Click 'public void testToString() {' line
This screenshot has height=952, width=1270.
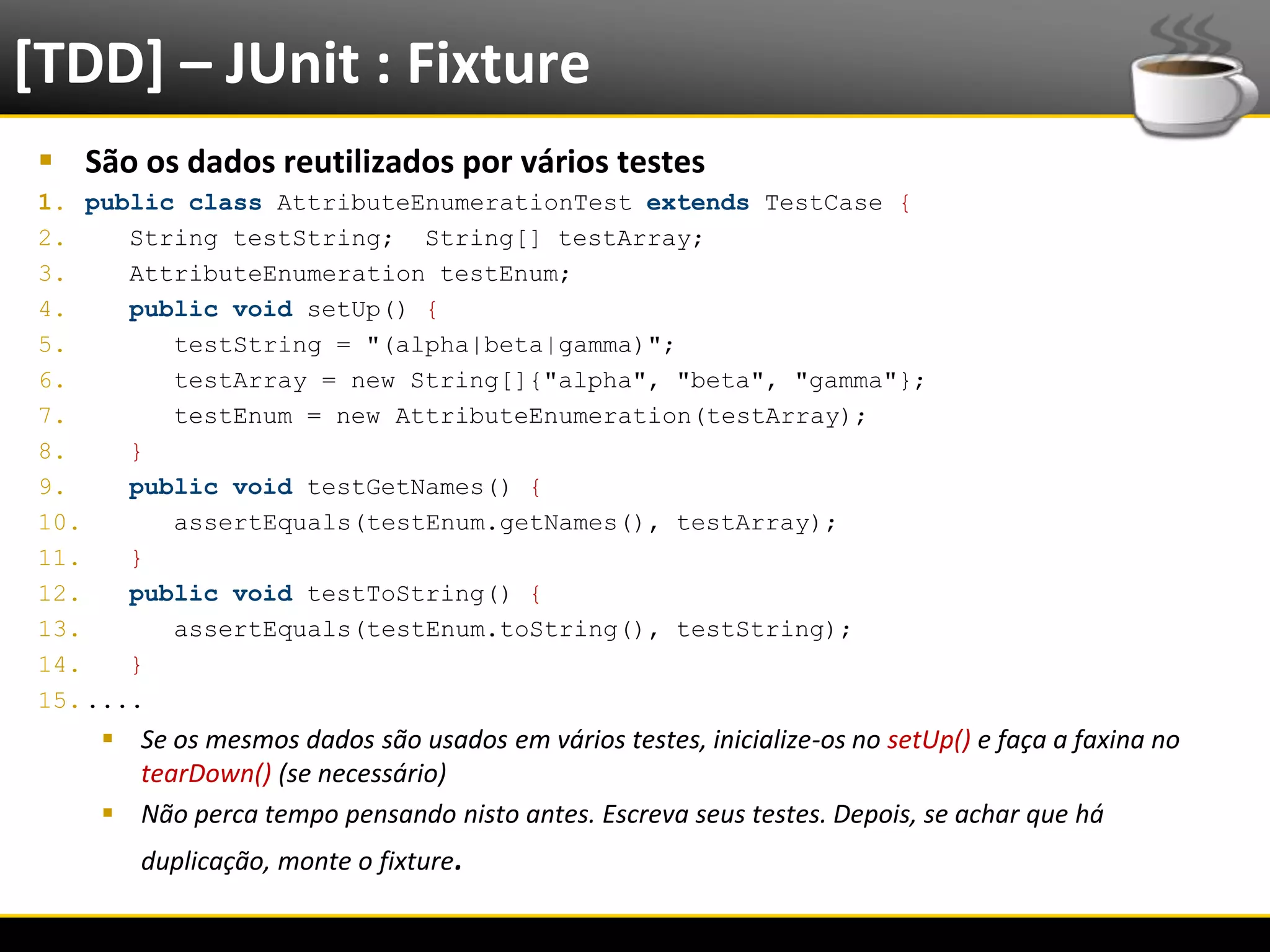[x=335, y=594]
